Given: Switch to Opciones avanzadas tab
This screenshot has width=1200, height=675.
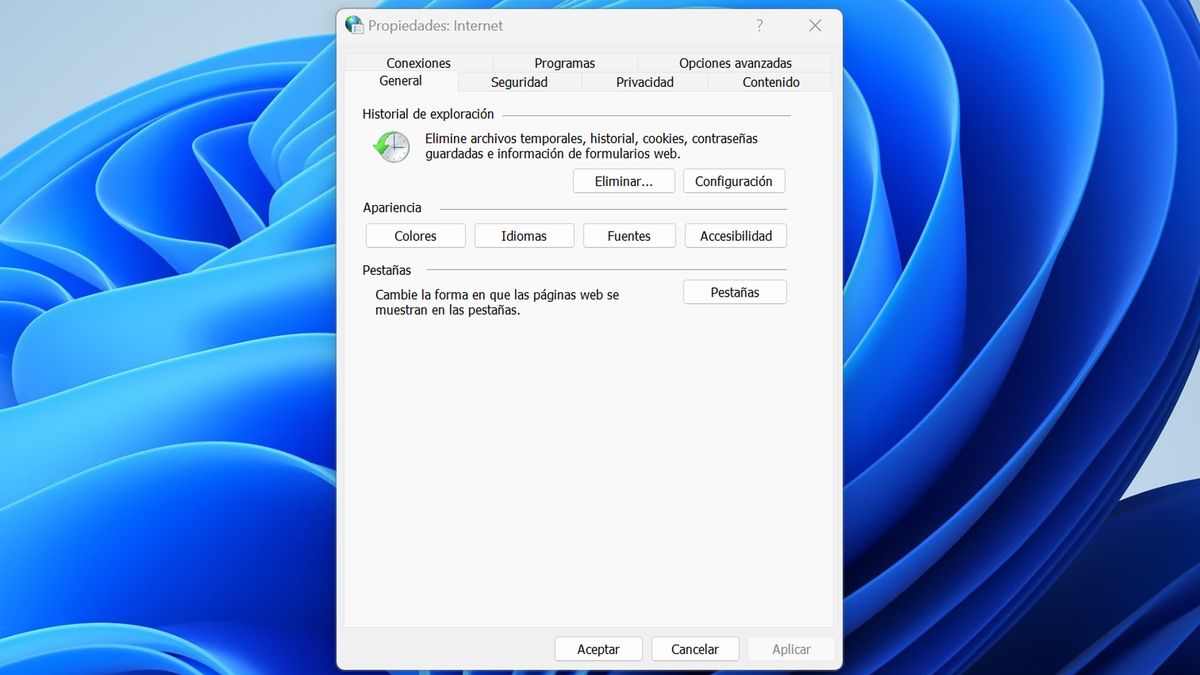Looking at the screenshot, I should (x=733, y=63).
